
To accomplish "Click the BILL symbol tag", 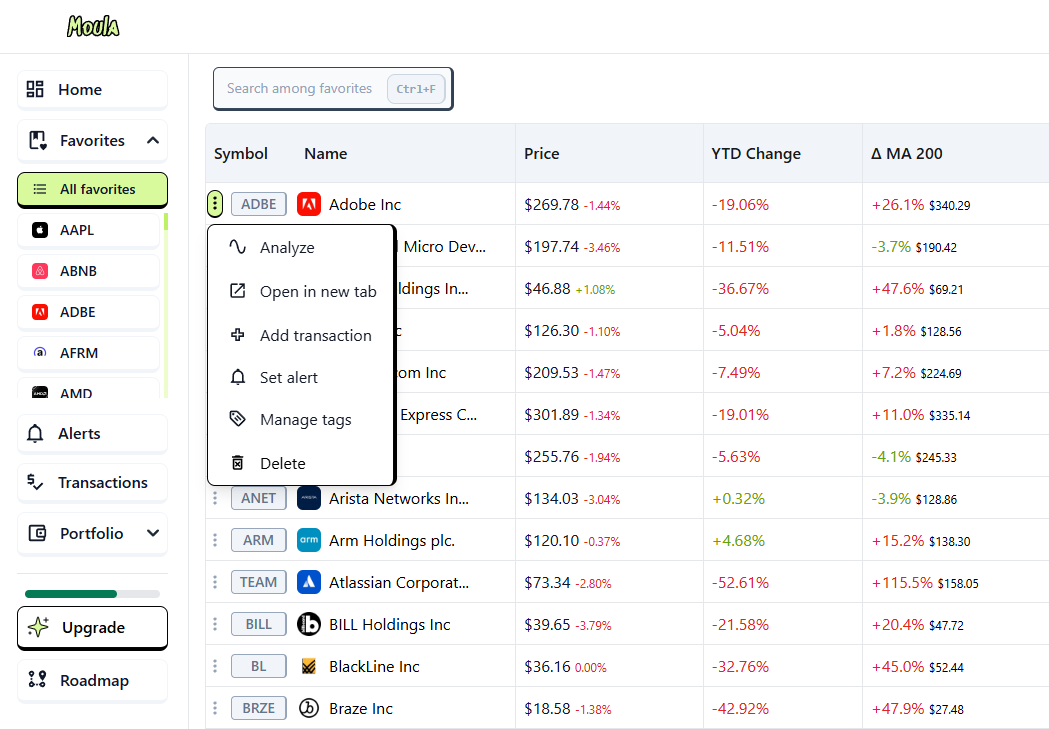I will 259,624.
